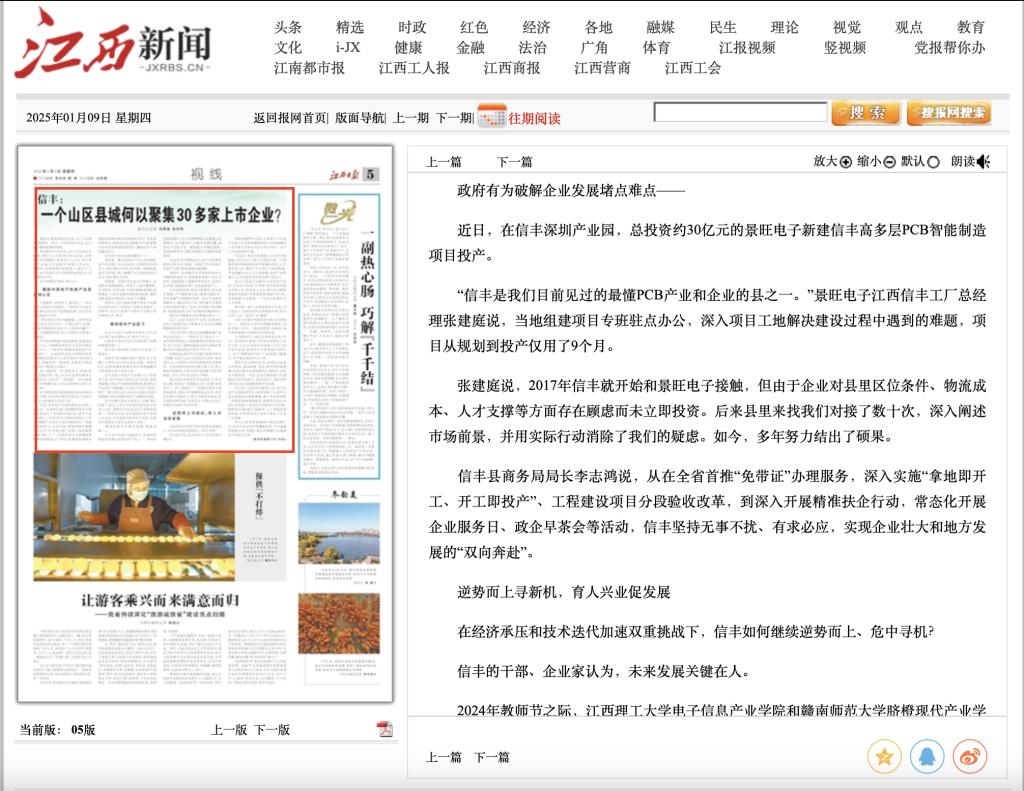The width and height of the screenshot is (1024, 791).
Task: Share the article to Qzone star icon
Action: pos(884,756)
